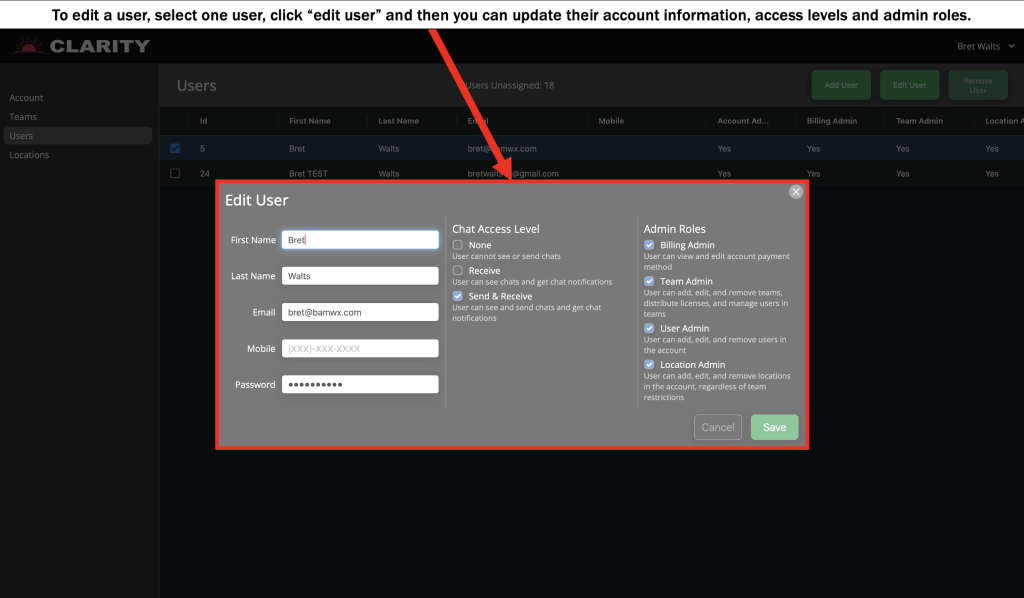Close the Edit User dialog with the X icon
This screenshot has width=1024, height=598.
click(x=796, y=191)
